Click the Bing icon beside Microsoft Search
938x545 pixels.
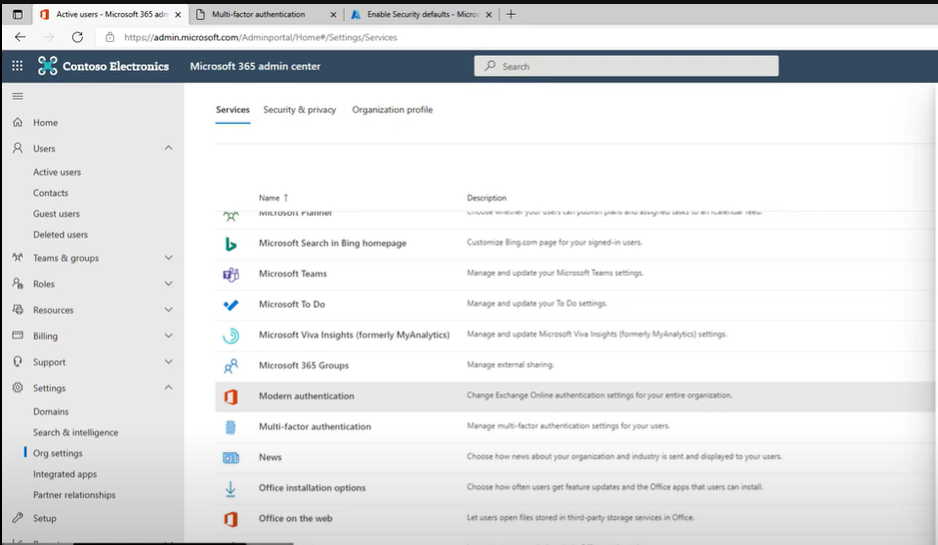pyautogui.click(x=230, y=243)
